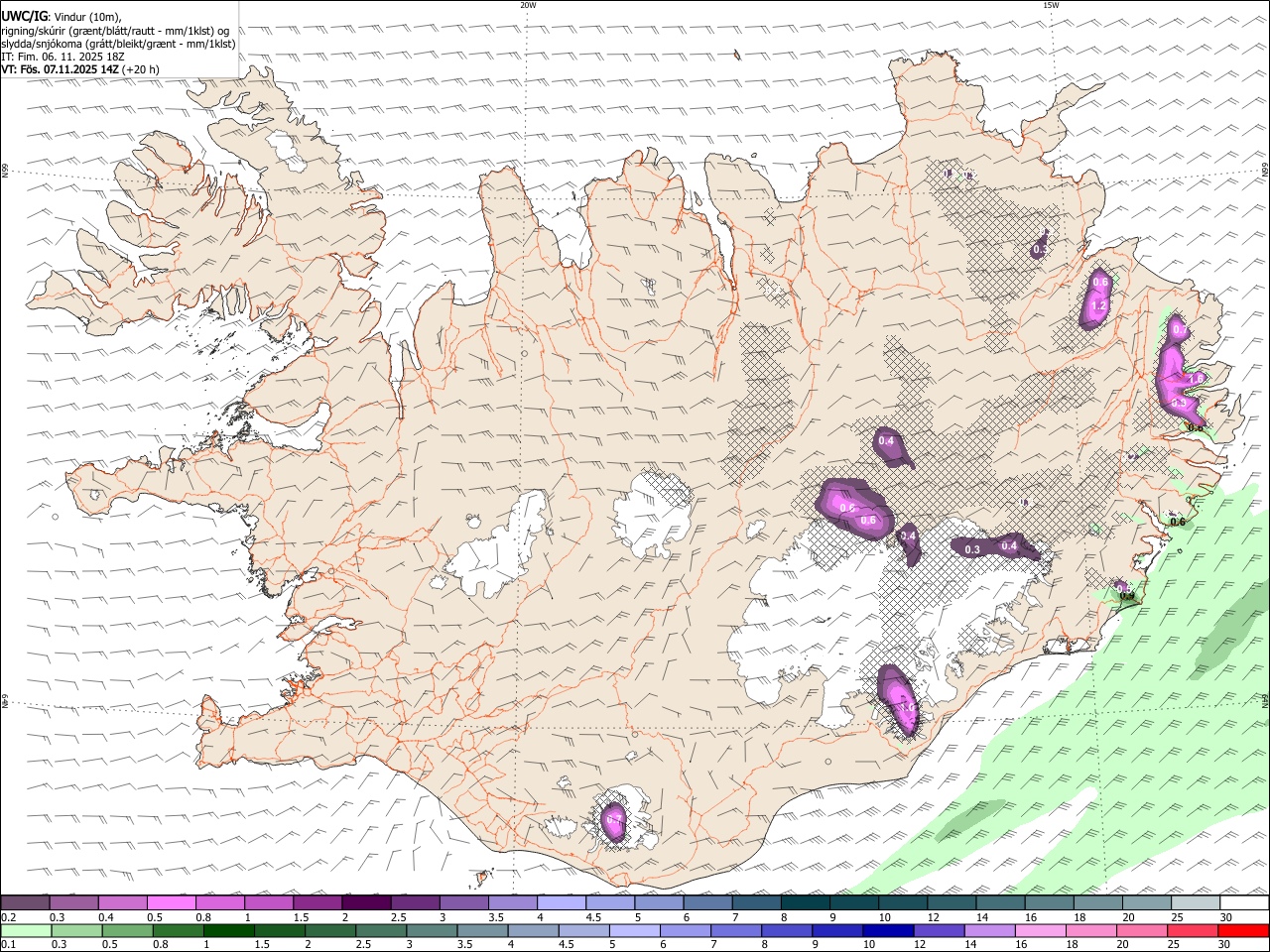Screen dimensions: 1270x952
Task: Click the '1.2' snowfall value on the map
Action: coord(1098,307)
